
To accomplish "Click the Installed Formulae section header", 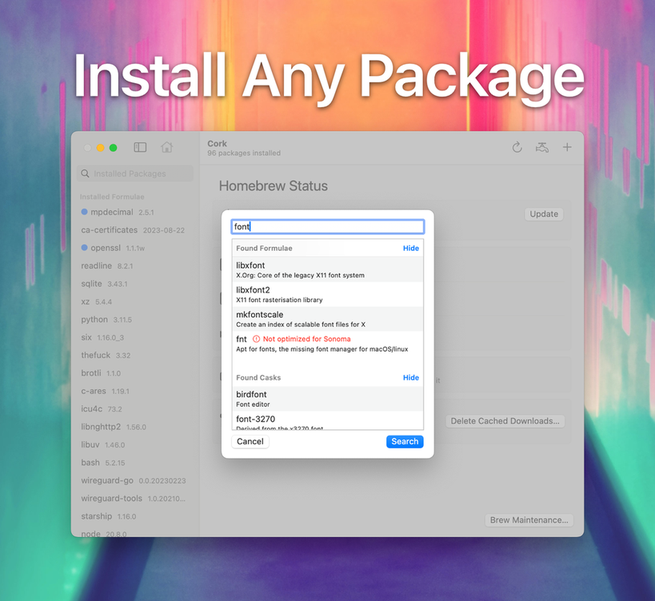I will click(x=112, y=197).
